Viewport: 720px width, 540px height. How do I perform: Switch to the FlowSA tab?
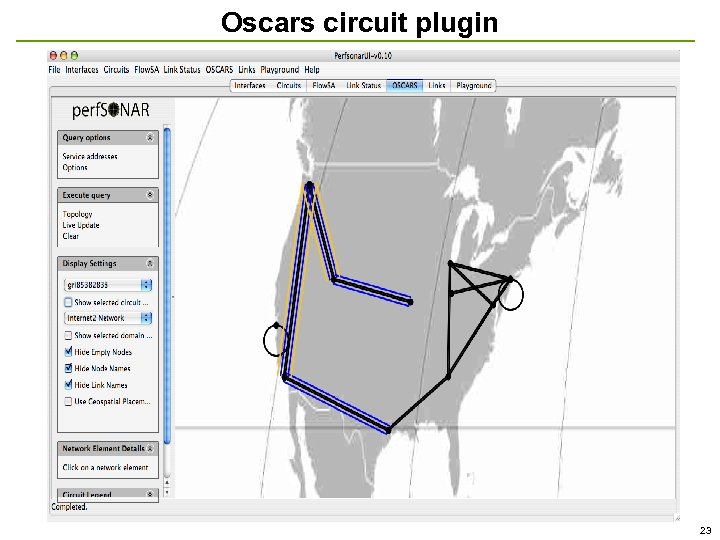324,85
